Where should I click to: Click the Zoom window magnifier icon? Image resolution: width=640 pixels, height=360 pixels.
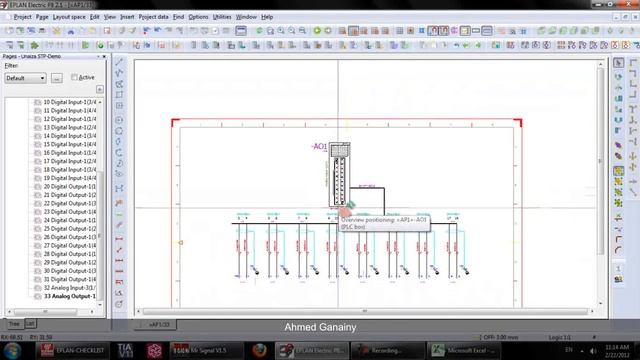[x=270, y=31]
